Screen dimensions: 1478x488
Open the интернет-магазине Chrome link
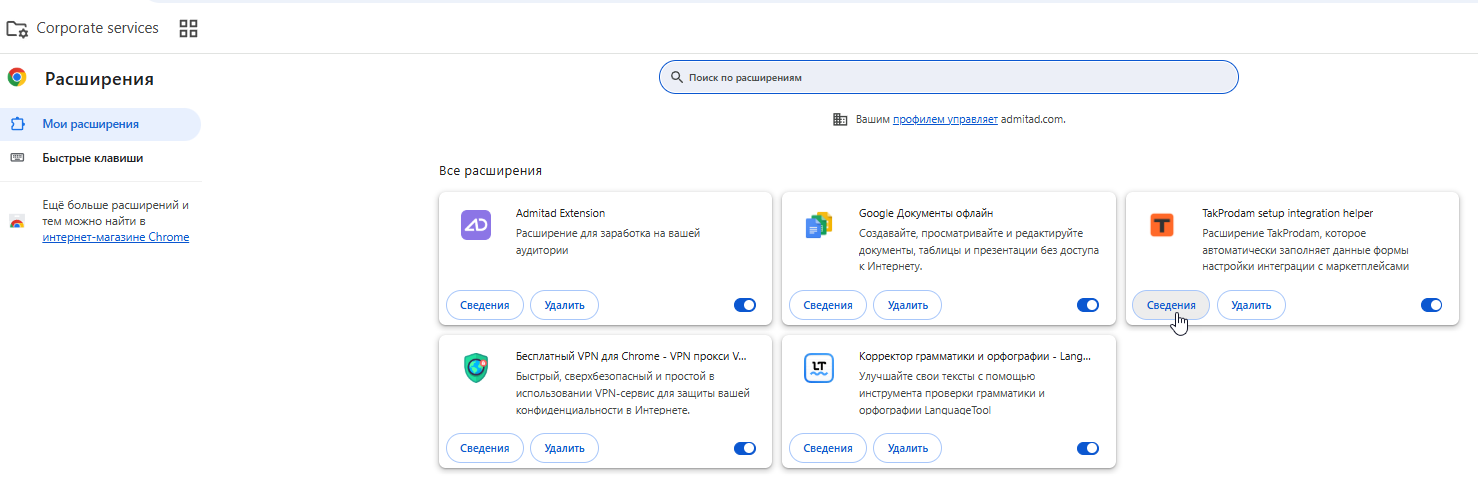point(115,237)
